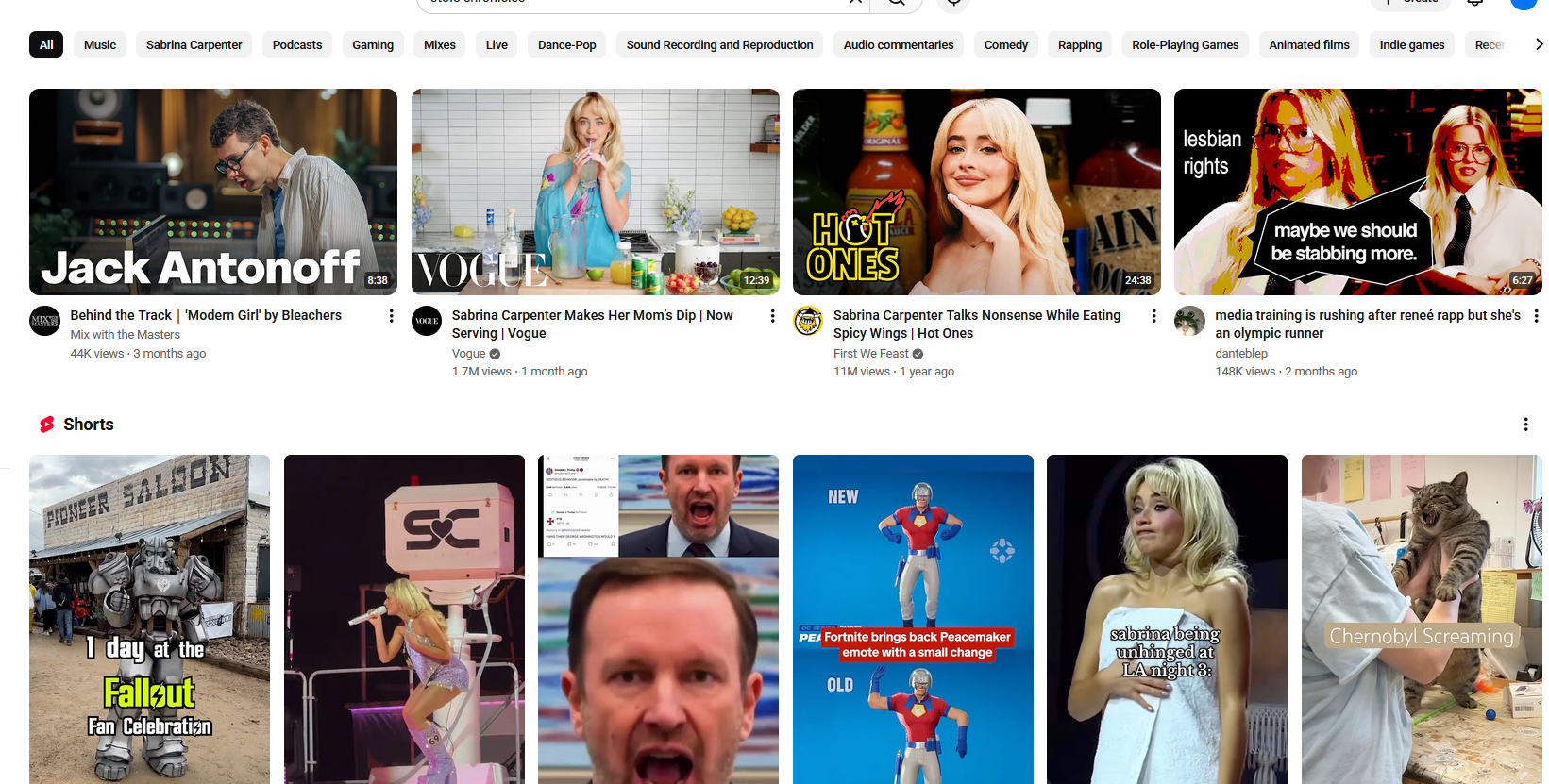Image resolution: width=1549 pixels, height=784 pixels.
Task: Click the 'Shorts' section heading
Action: [89, 425]
